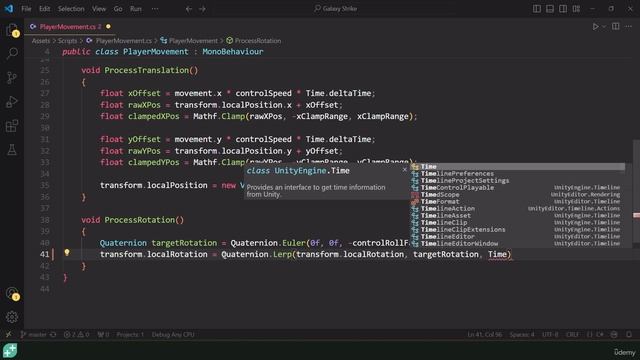The width and height of the screenshot is (640, 360).
Task: Expand the Scripts breadcrumb
Action: pyautogui.click(x=67, y=41)
